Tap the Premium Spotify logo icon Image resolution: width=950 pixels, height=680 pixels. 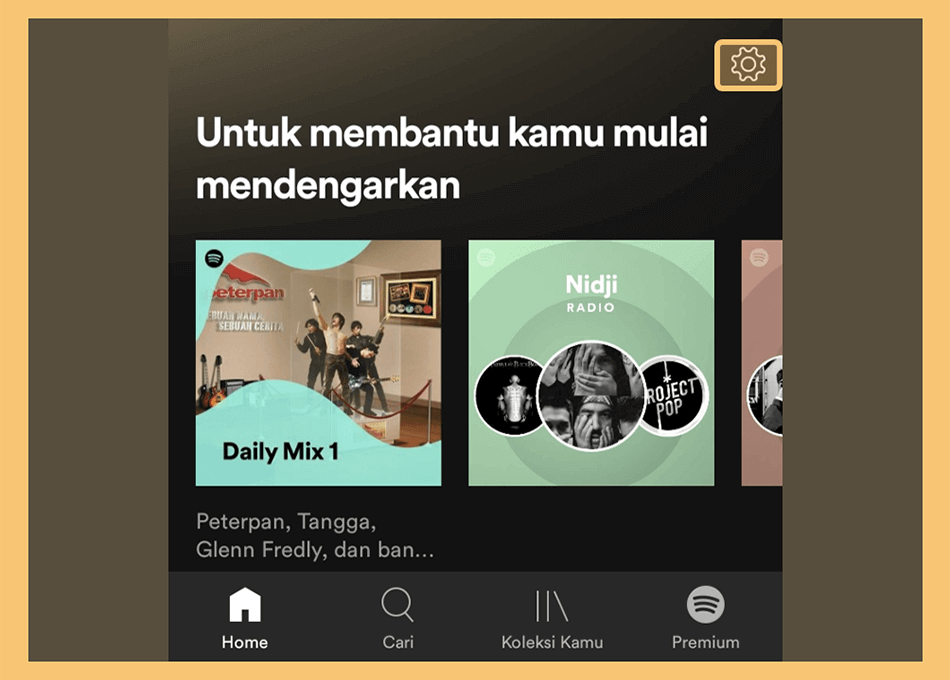(706, 604)
